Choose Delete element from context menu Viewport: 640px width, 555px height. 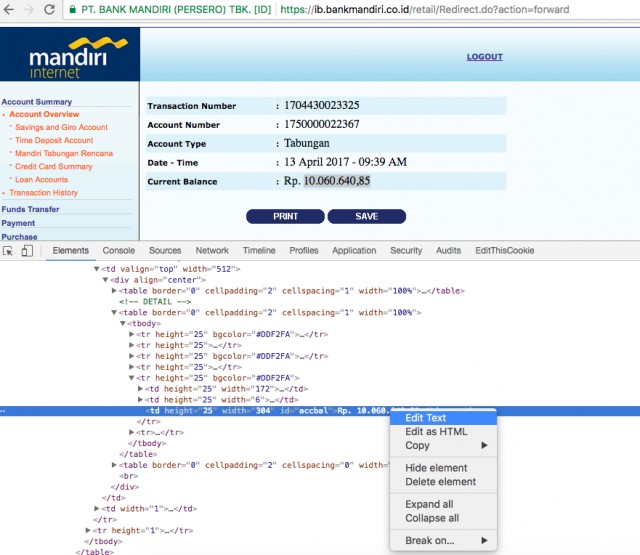click(443, 482)
